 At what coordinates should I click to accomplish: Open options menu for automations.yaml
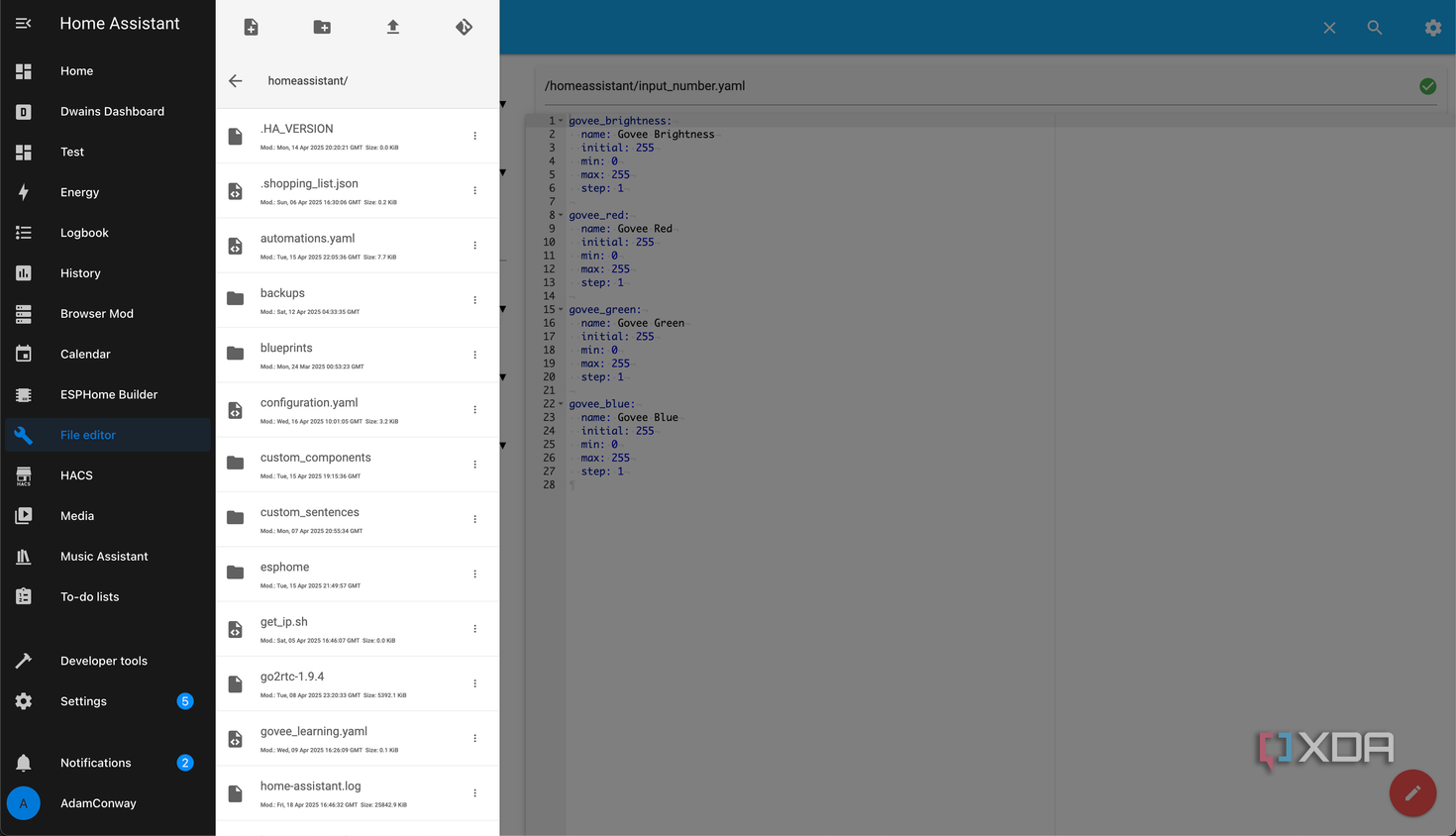(475, 246)
